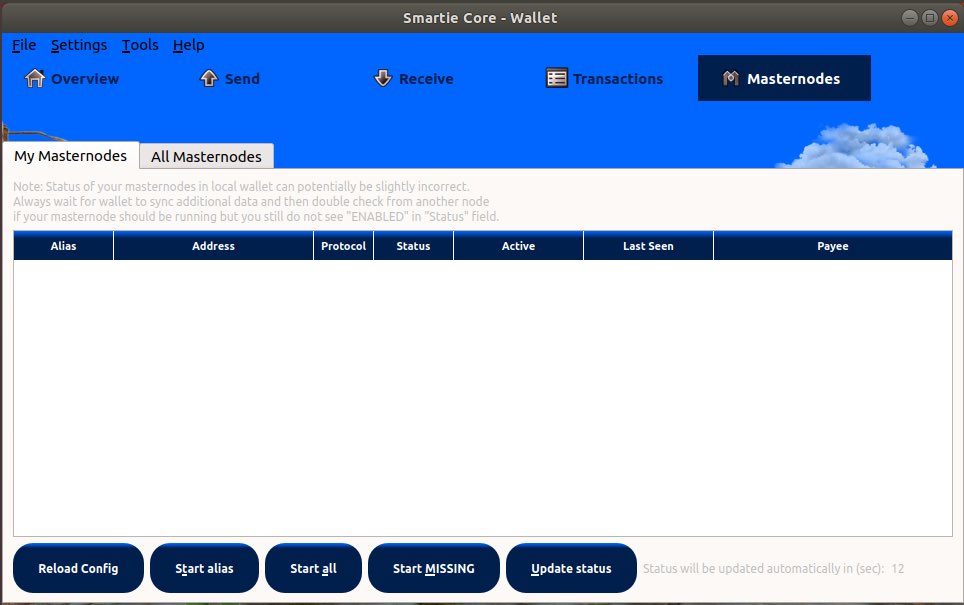Switch to the My Masternodes tab
The height and width of the screenshot is (605, 964).
[70, 156]
